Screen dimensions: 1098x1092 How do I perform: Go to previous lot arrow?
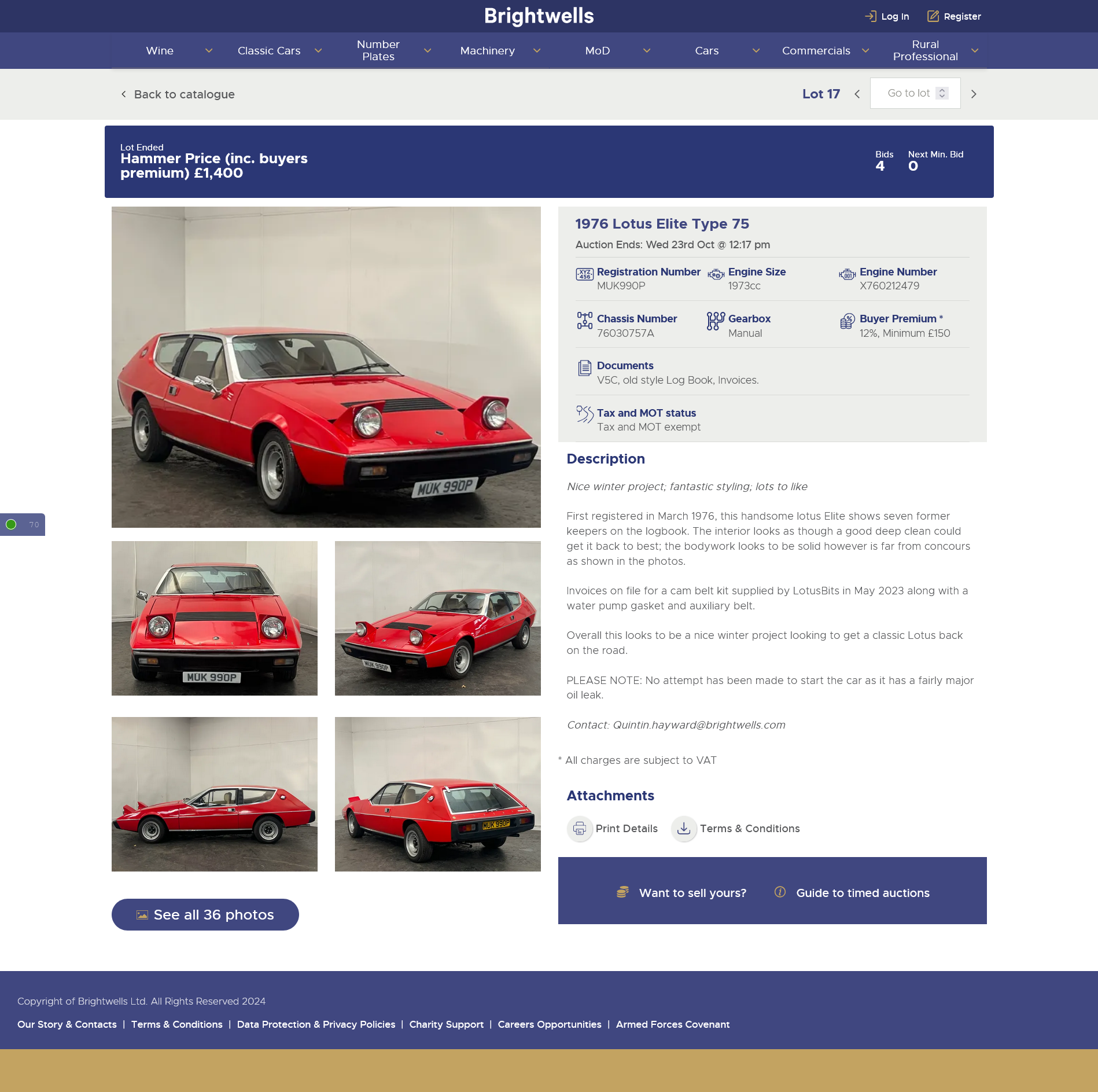(x=857, y=94)
